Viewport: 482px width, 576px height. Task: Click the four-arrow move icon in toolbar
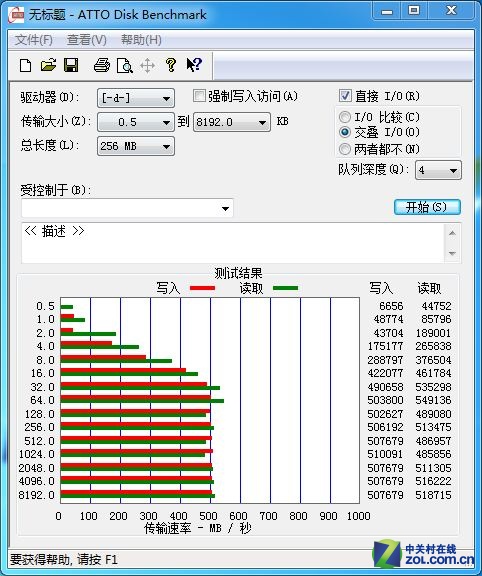pos(147,66)
